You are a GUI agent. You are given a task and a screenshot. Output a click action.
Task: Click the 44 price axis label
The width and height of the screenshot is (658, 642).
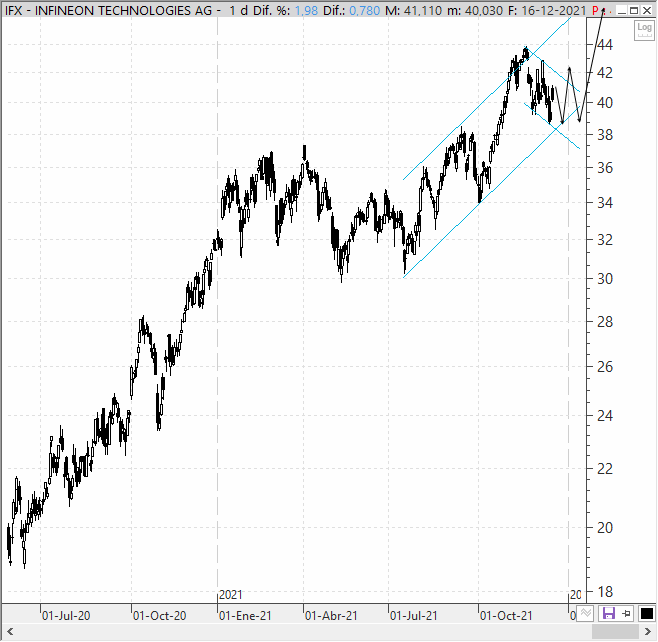(x=605, y=44)
